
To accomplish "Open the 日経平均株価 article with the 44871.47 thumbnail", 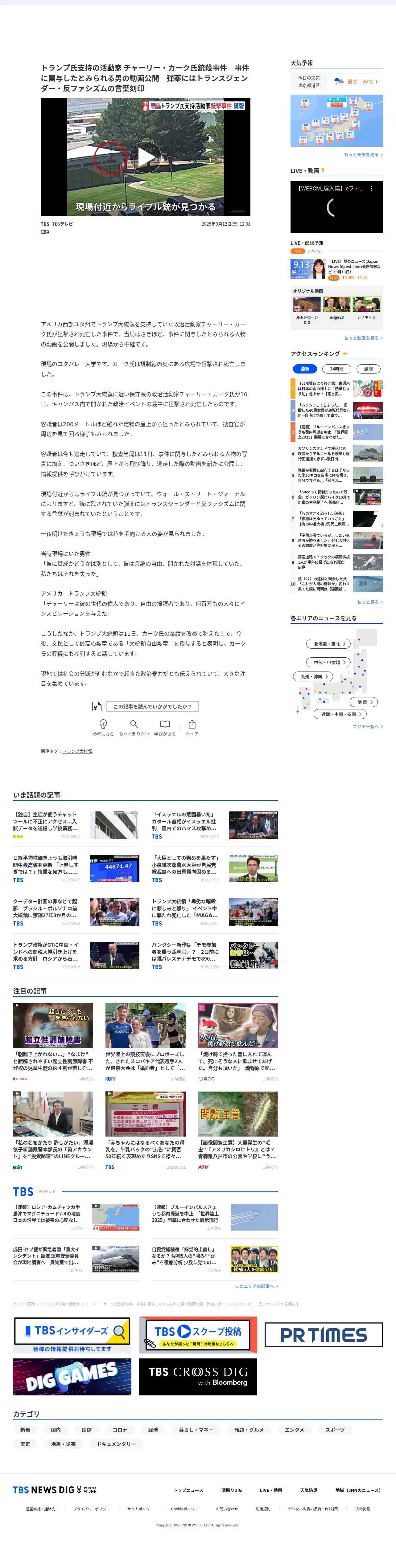I will (114, 869).
